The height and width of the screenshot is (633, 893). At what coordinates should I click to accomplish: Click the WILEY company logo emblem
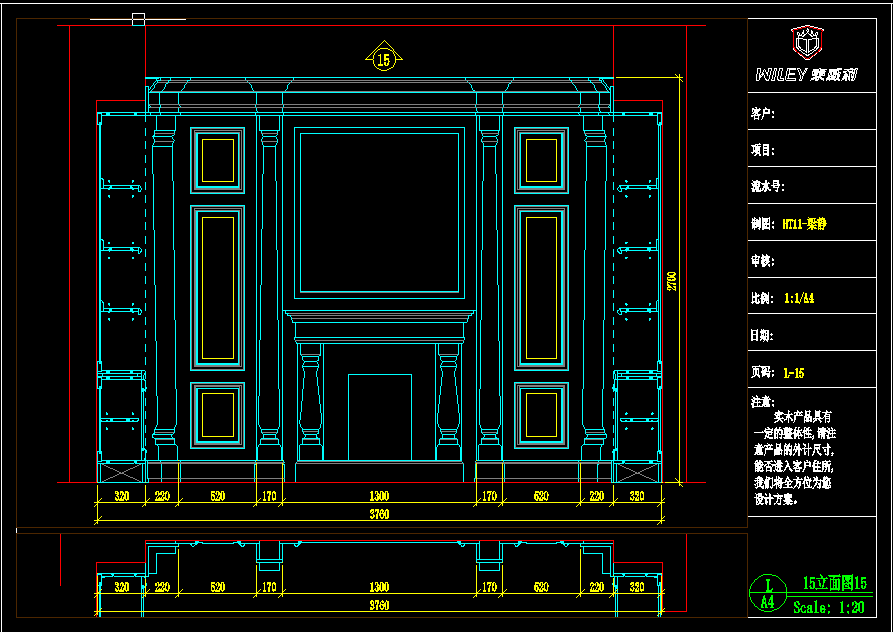click(807, 42)
